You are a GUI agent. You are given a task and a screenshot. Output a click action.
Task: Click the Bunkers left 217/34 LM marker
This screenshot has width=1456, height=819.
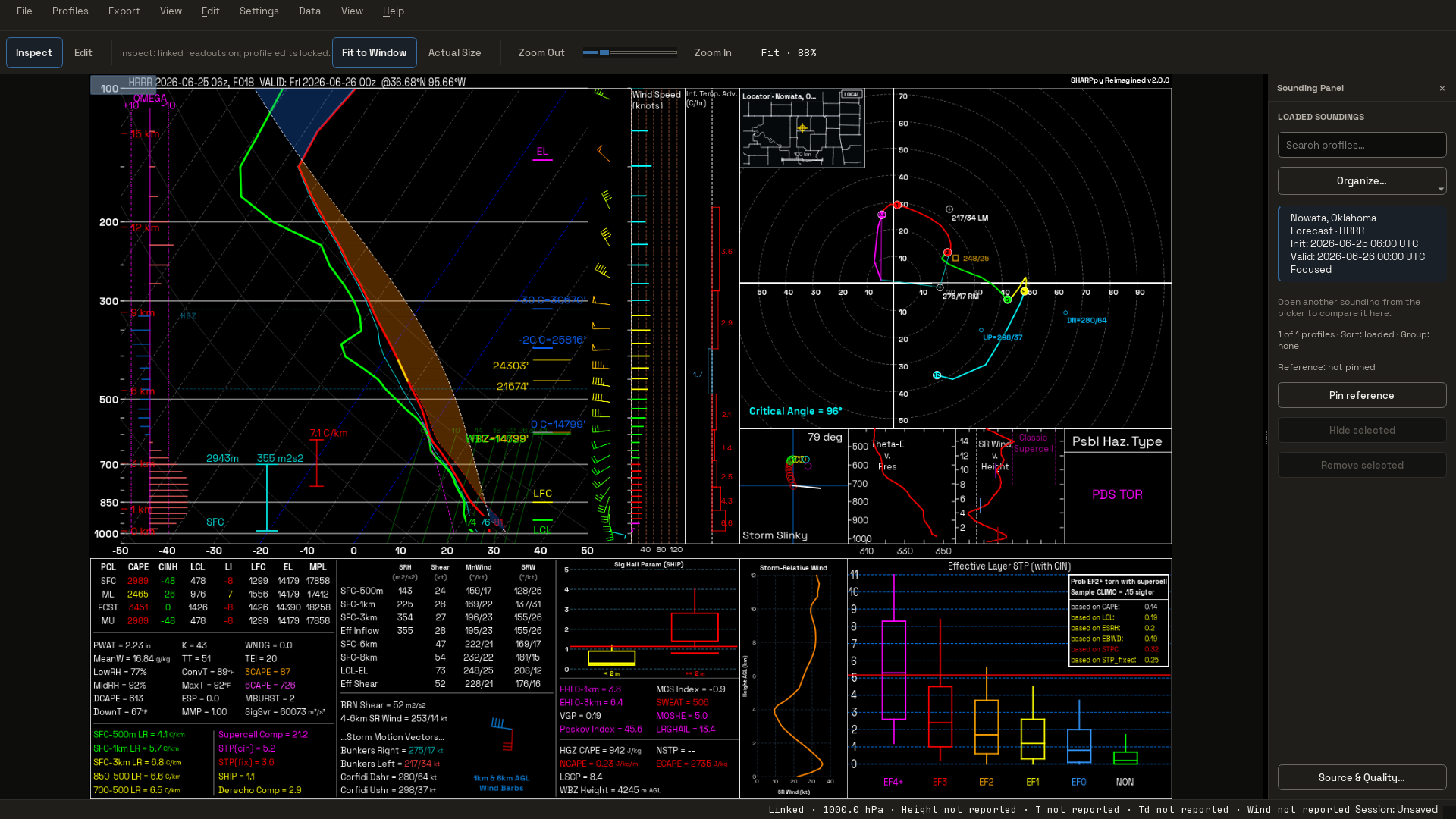point(949,209)
